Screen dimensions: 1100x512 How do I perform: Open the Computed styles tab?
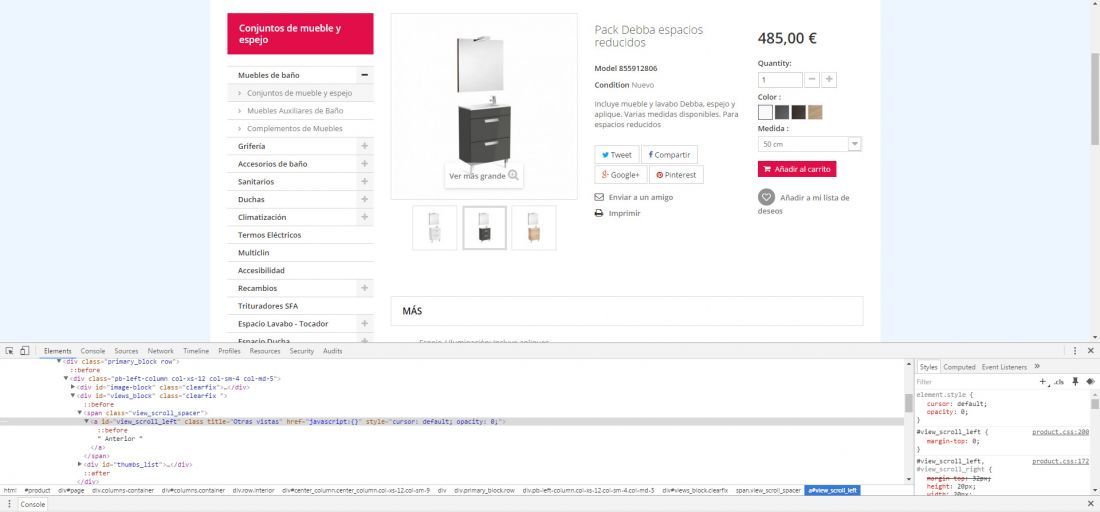click(959, 367)
